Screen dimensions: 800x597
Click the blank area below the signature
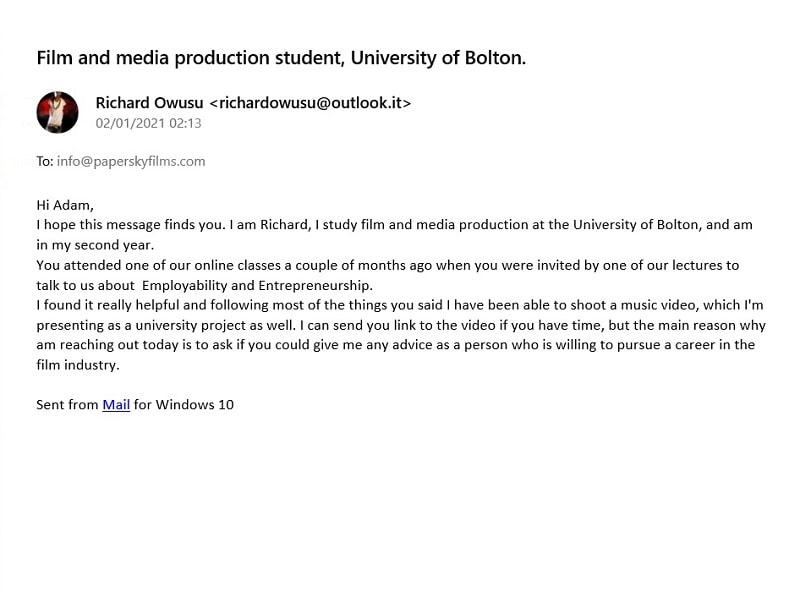click(400, 500)
